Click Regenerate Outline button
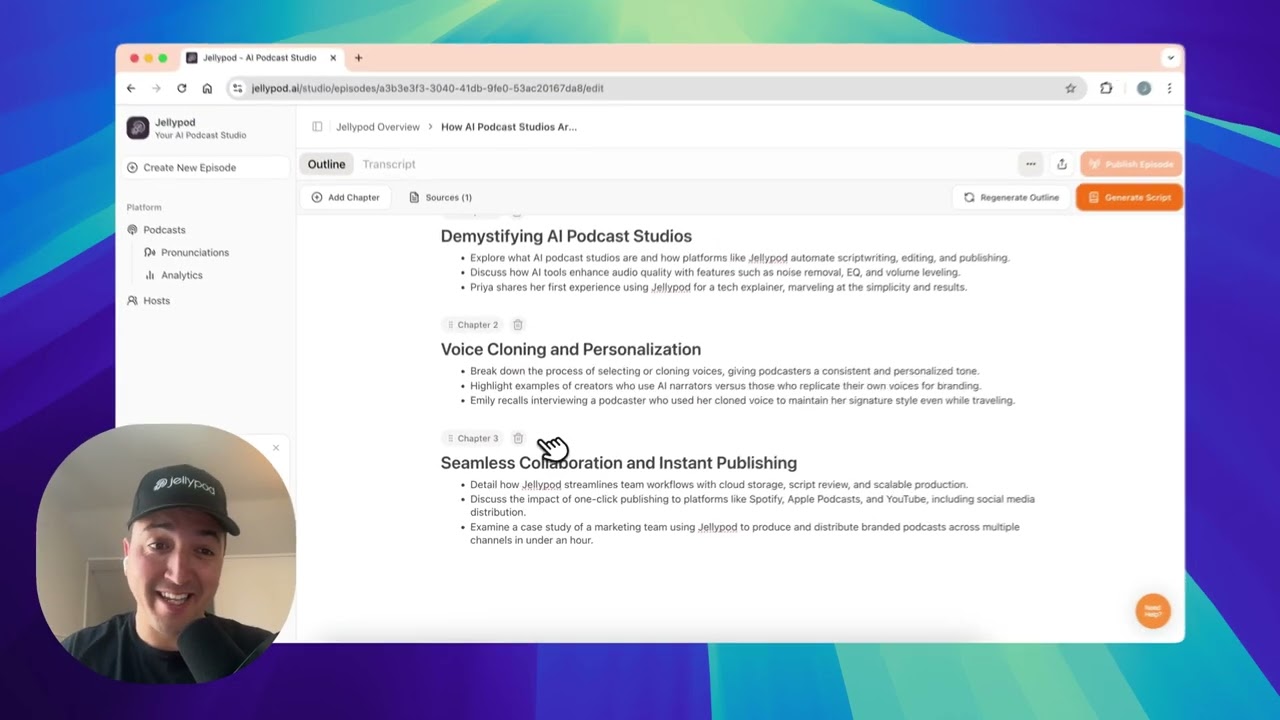 [x=1011, y=197]
